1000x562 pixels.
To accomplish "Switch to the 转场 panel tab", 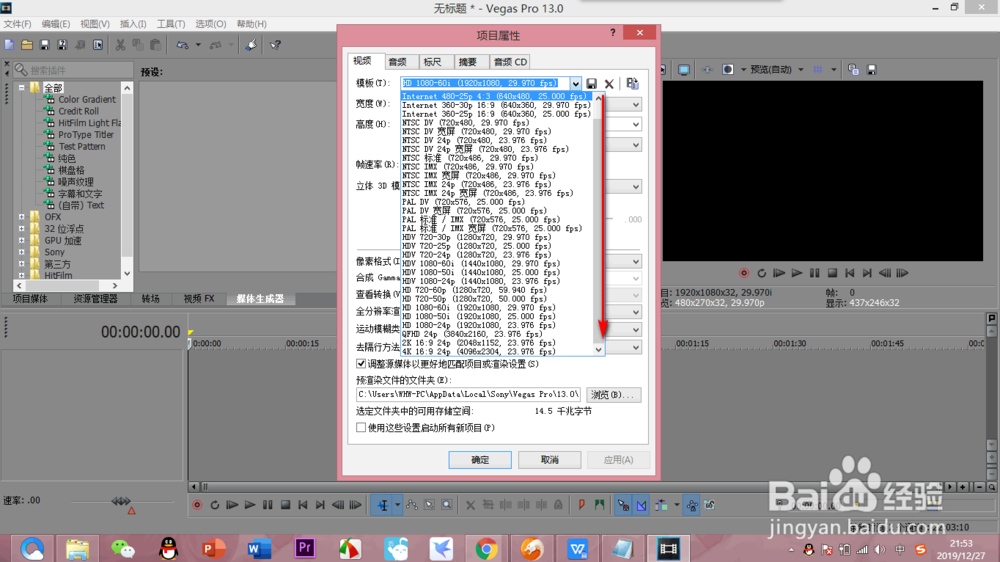I will [151, 299].
